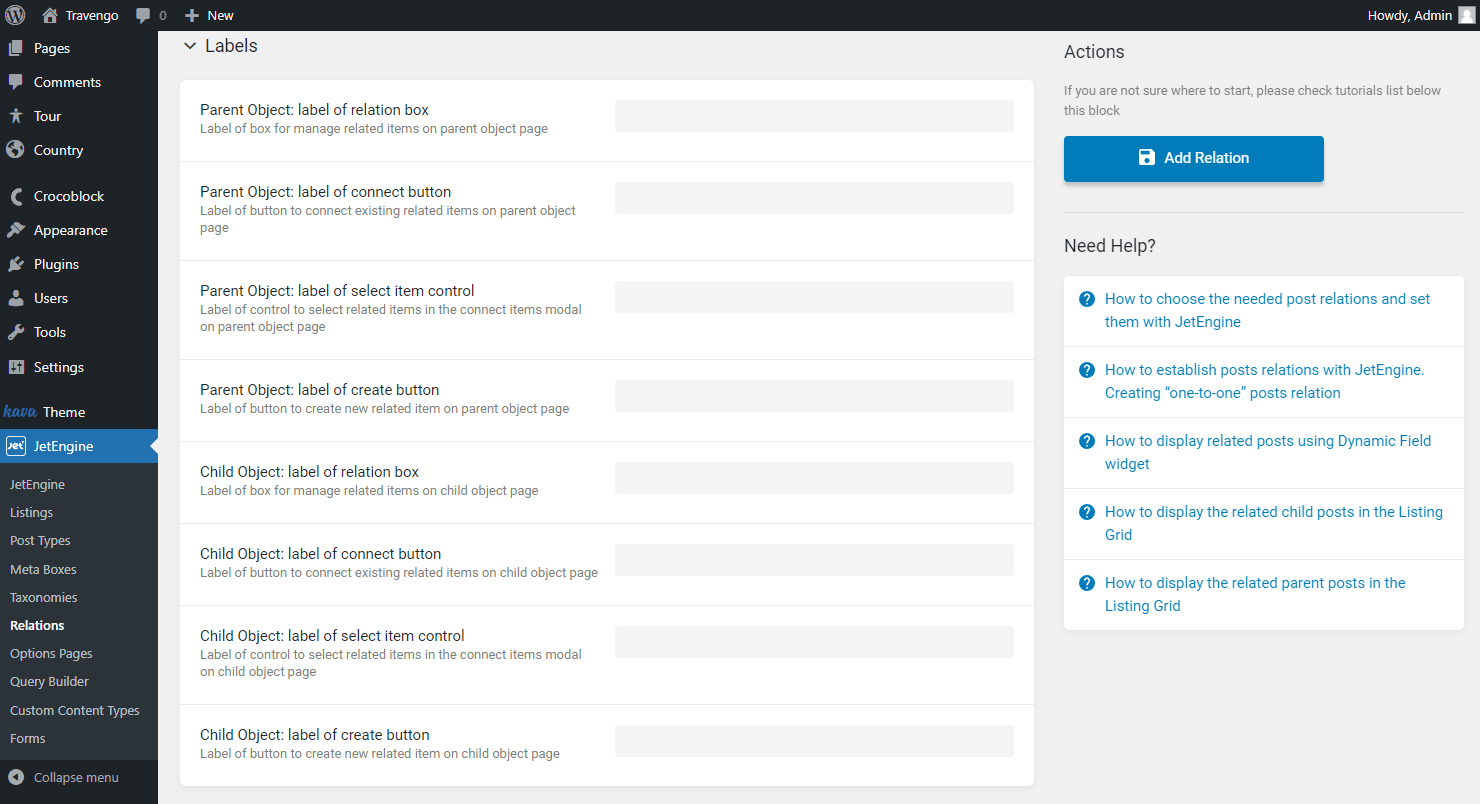
Task: Click the Pages sidebar icon
Action: pos(15,48)
